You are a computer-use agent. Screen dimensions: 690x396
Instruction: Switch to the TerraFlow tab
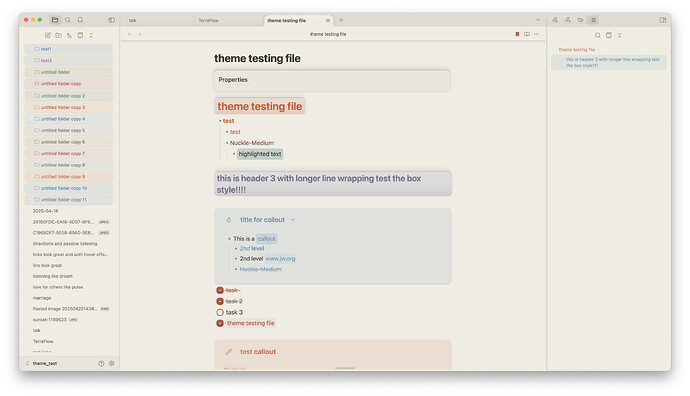pyautogui.click(x=228, y=20)
